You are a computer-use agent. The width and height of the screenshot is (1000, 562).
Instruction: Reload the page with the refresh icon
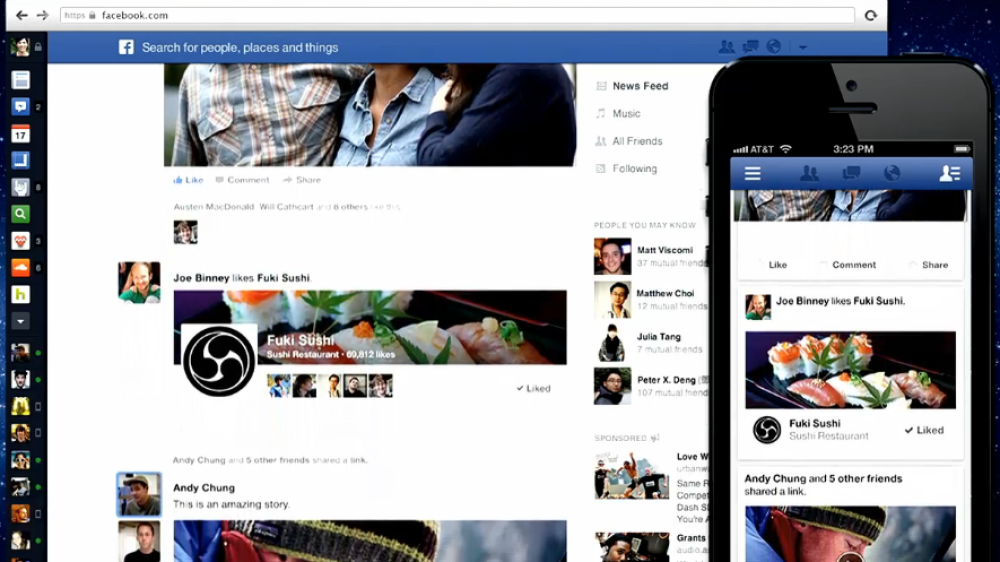point(871,15)
